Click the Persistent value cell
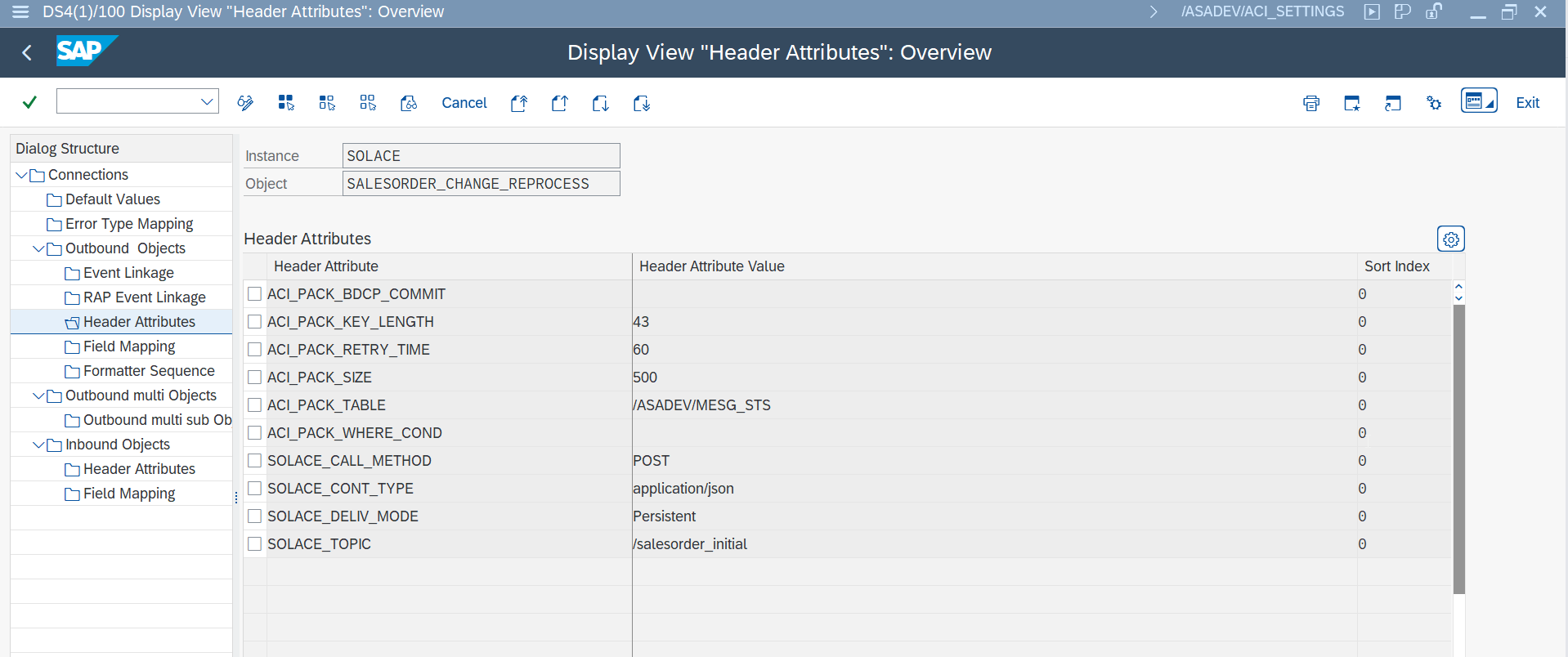This screenshot has height=657, width=1568. [x=994, y=516]
